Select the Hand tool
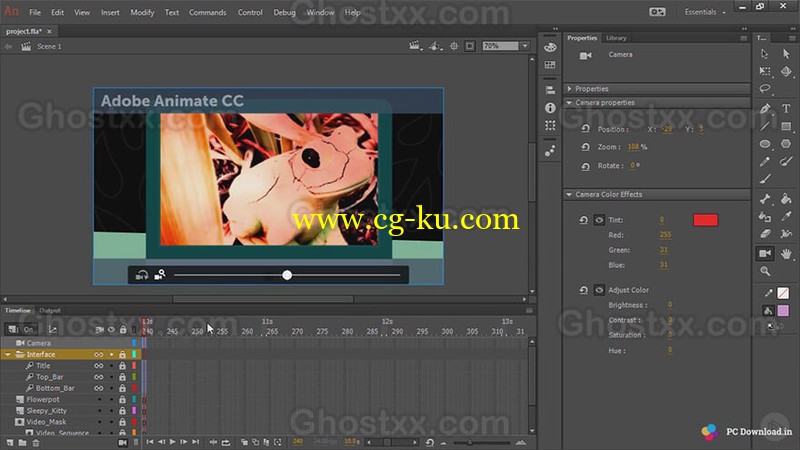The height and width of the screenshot is (450, 800). point(786,254)
